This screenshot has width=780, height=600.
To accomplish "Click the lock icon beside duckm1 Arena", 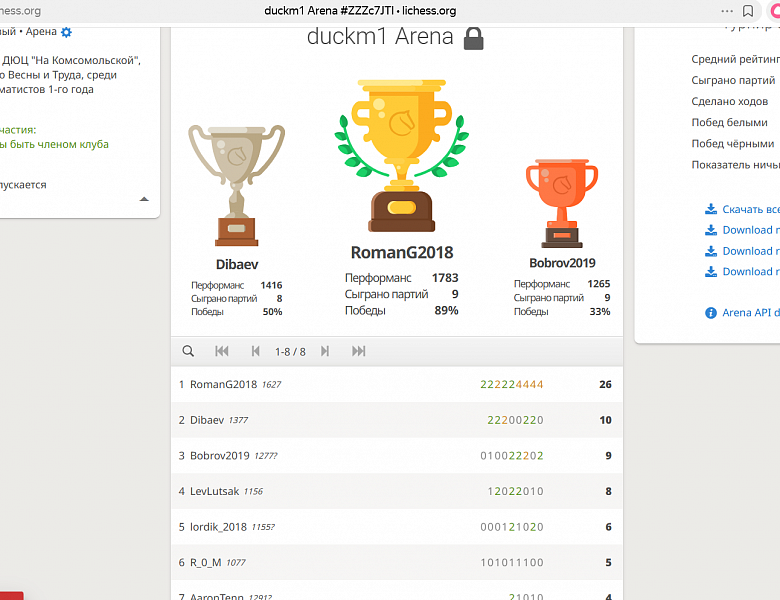I will pos(474,38).
